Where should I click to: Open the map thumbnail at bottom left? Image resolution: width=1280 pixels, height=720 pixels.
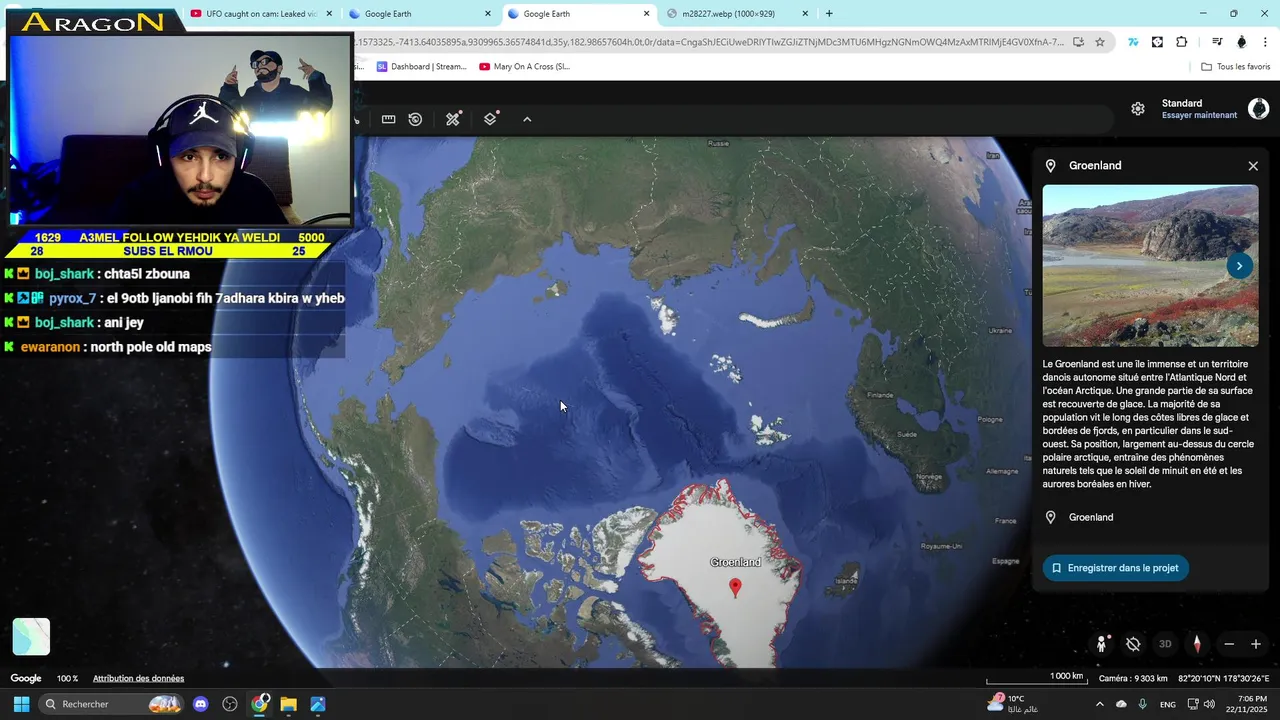pos(31,636)
